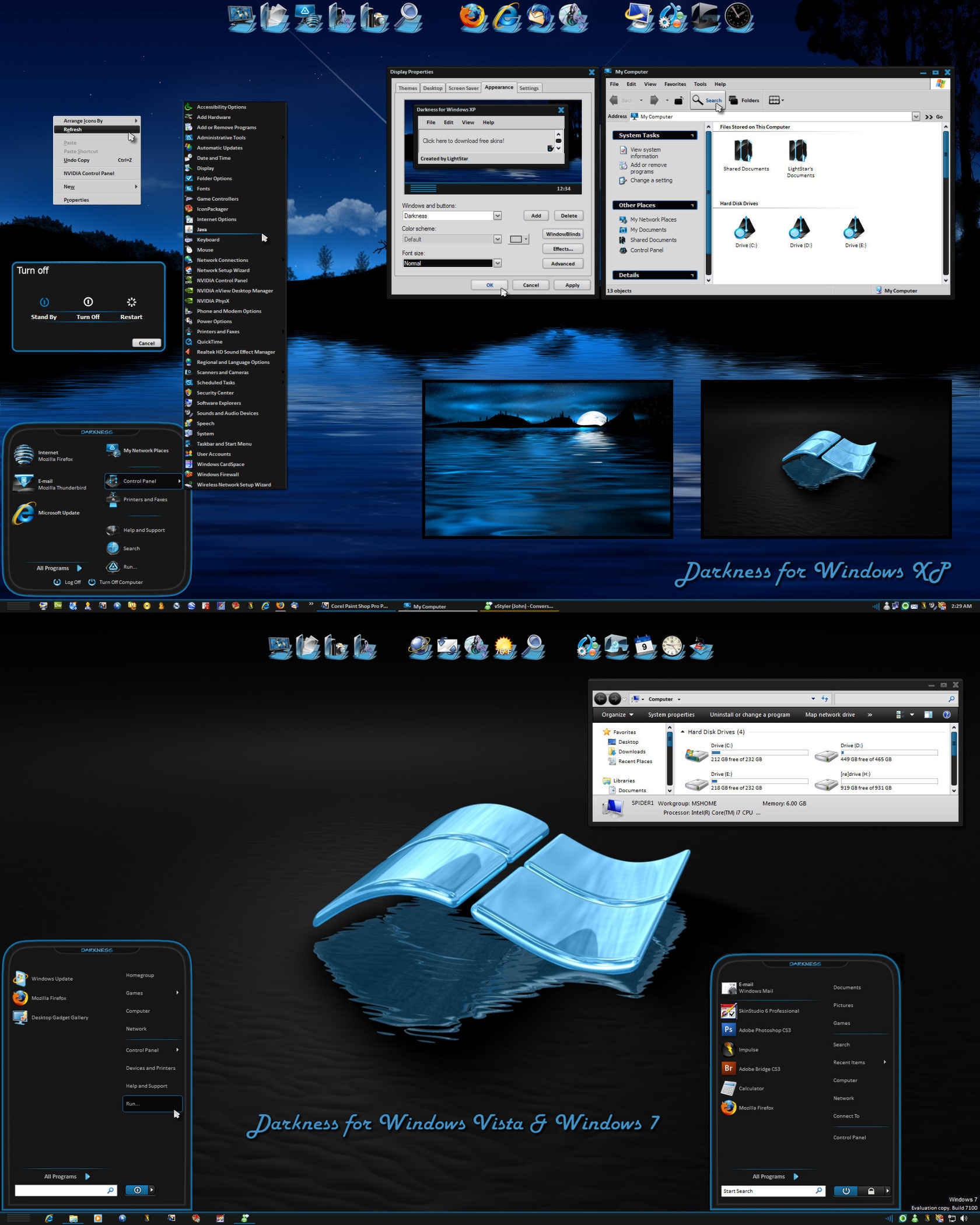This screenshot has height=1225, width=980.
Task: Click the help icon in Computer window toolbar
Action: pos(947,715)
